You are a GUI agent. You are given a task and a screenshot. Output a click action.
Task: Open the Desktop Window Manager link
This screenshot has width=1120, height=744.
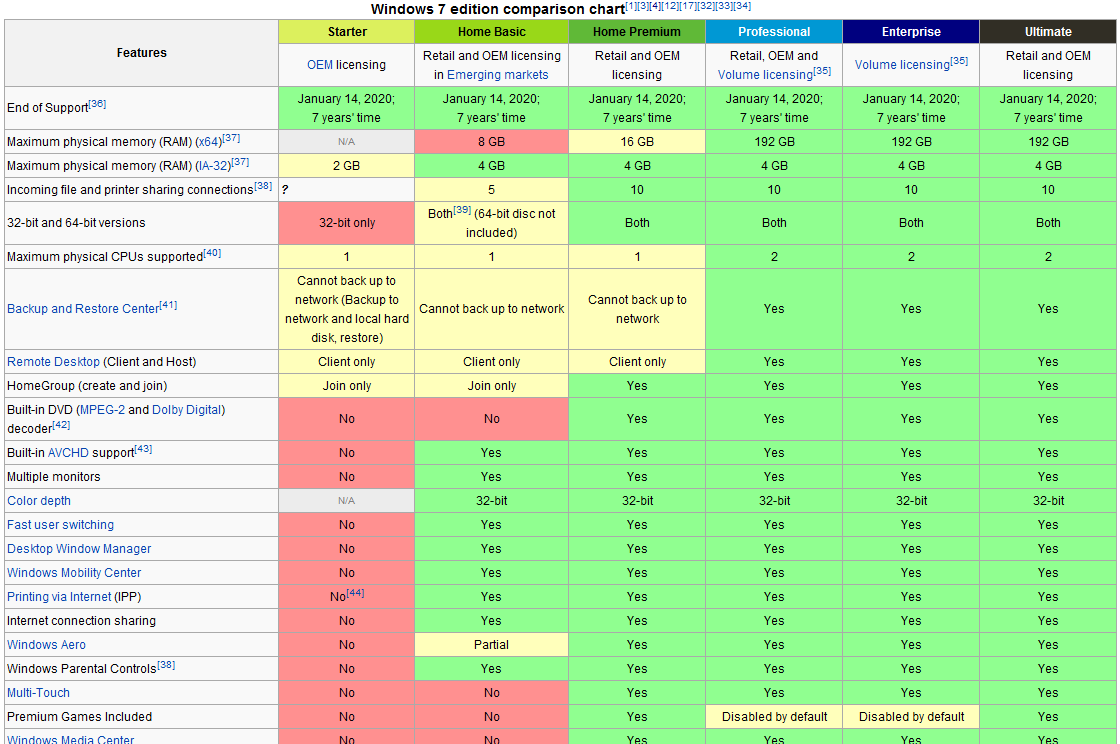(x=79, y=549)
